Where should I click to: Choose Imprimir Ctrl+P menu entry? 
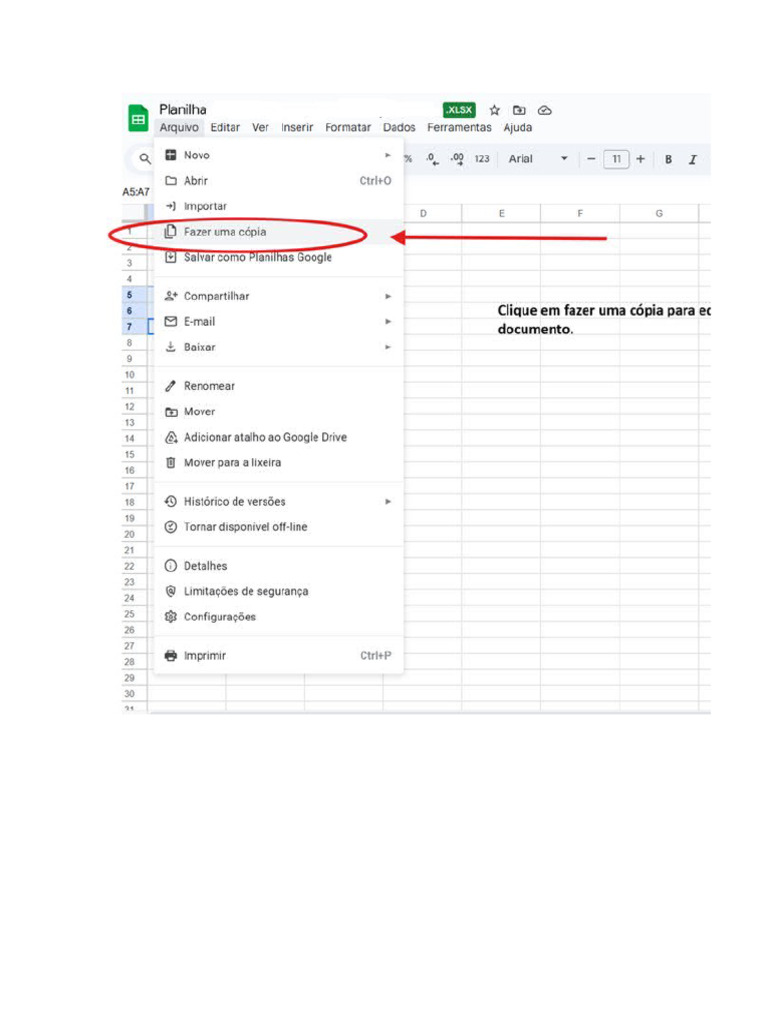pos(279,656)
